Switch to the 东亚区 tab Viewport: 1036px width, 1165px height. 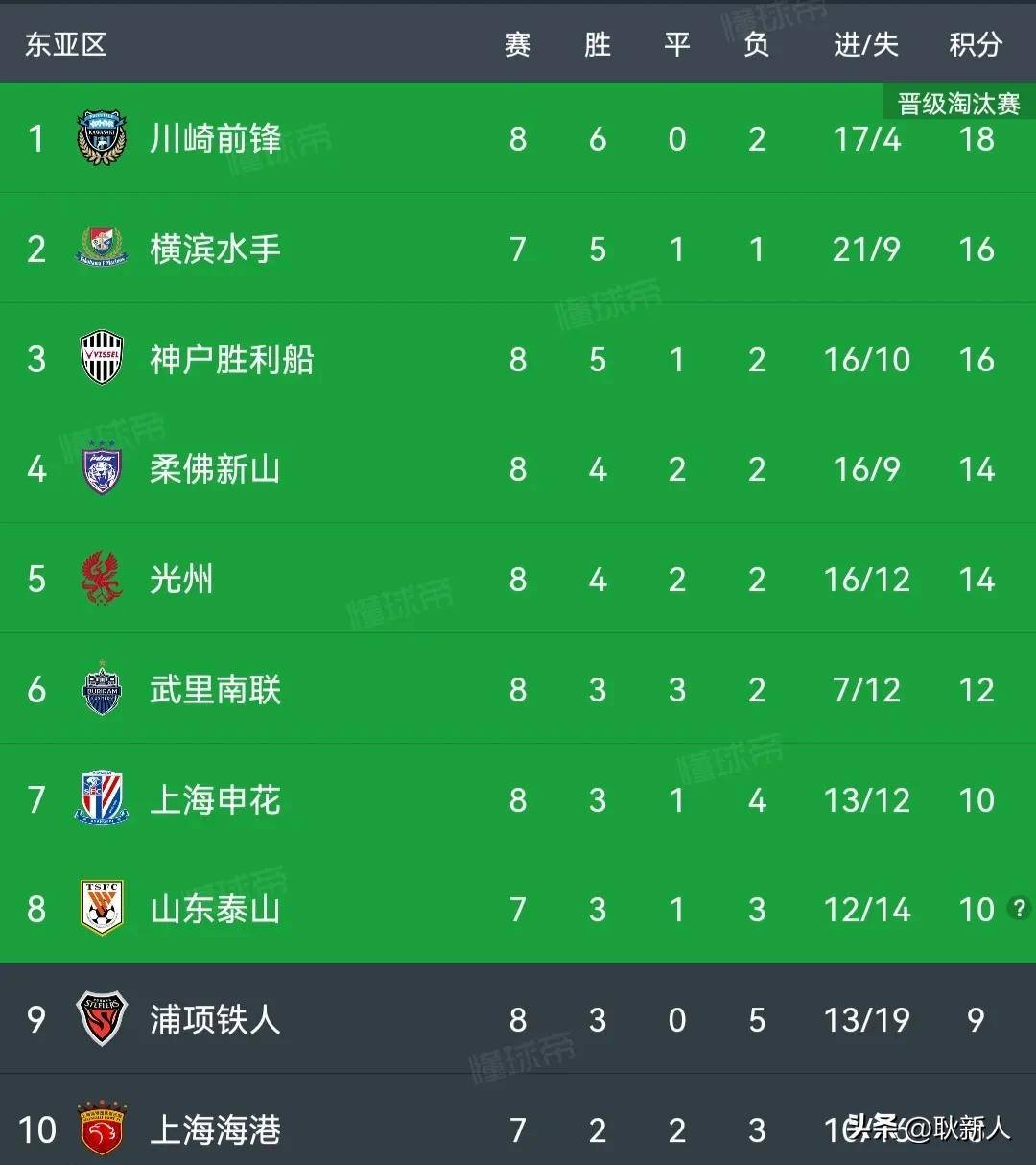(63, 43)
